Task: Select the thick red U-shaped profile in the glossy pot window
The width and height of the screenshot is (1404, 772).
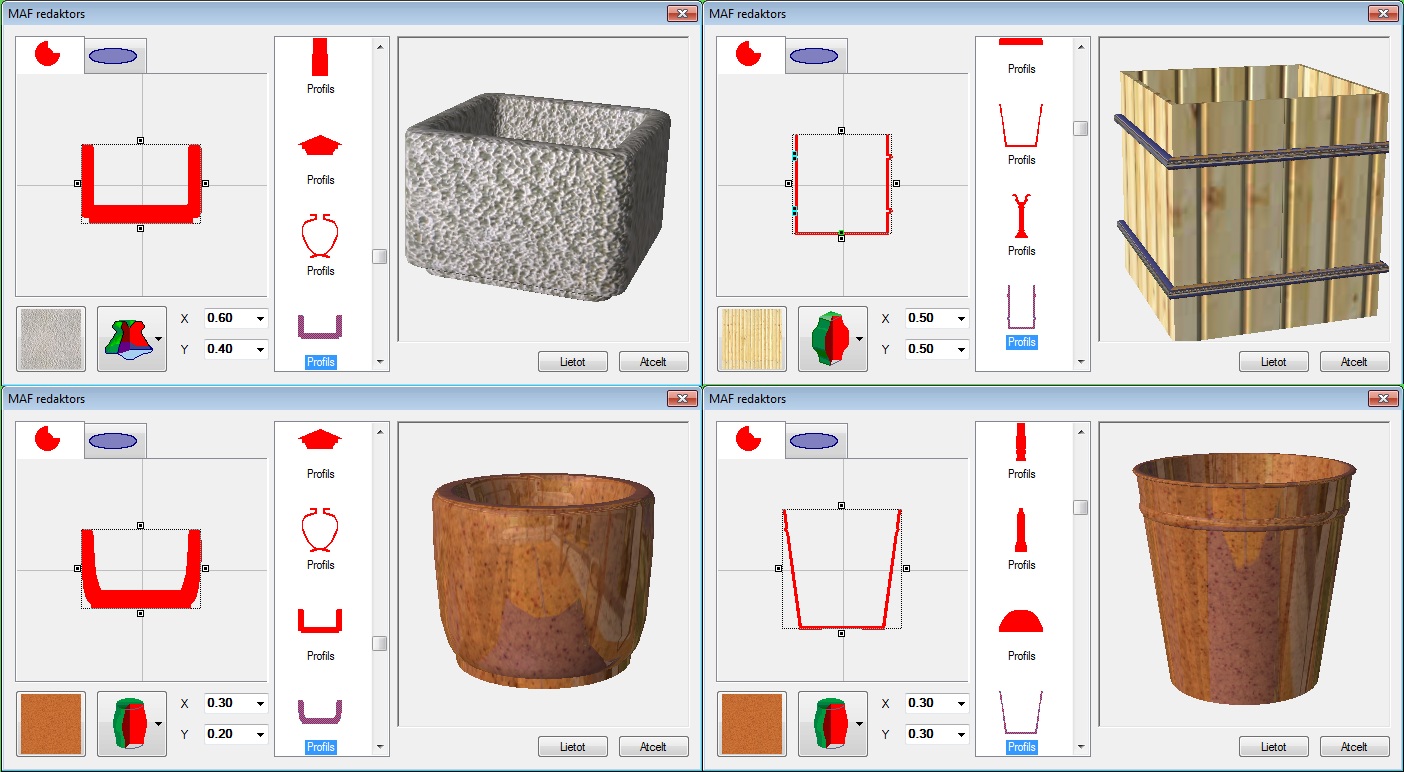Action: click(x=320, y=621)
